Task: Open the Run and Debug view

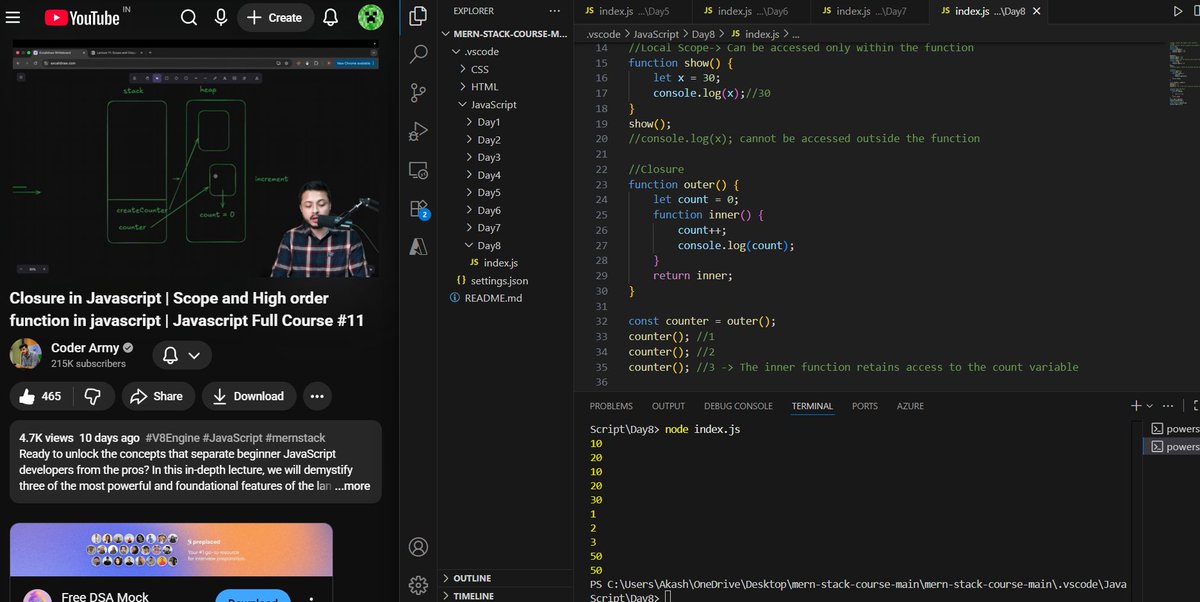Action: pyautogui.click(x=419, y=132)
